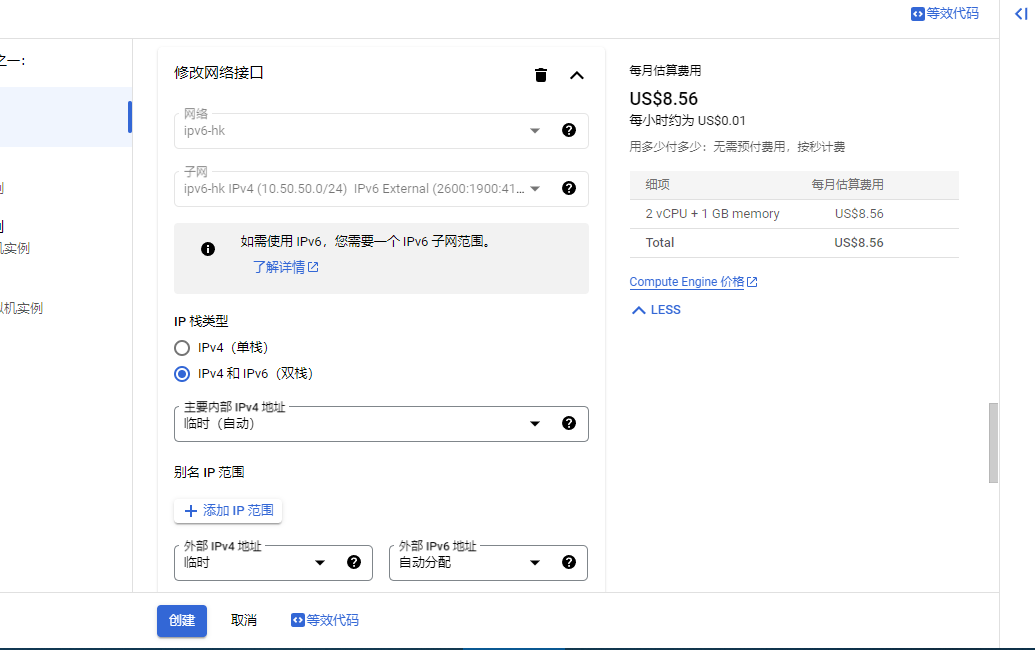The width and height of the screenshot is (1035, 650).
Task: Delete network interface with trash icon
Action: (541, 75)
